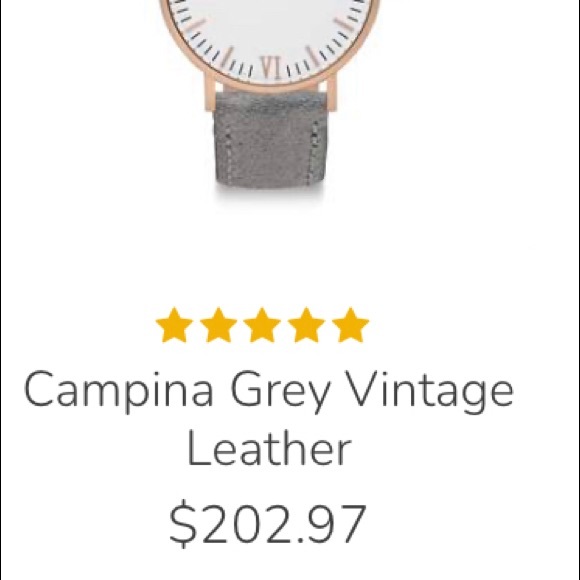Click the second yellow rating star
The height and width of the screenshot is (580, 580).
pyautogui.click(x=218, y=325)
